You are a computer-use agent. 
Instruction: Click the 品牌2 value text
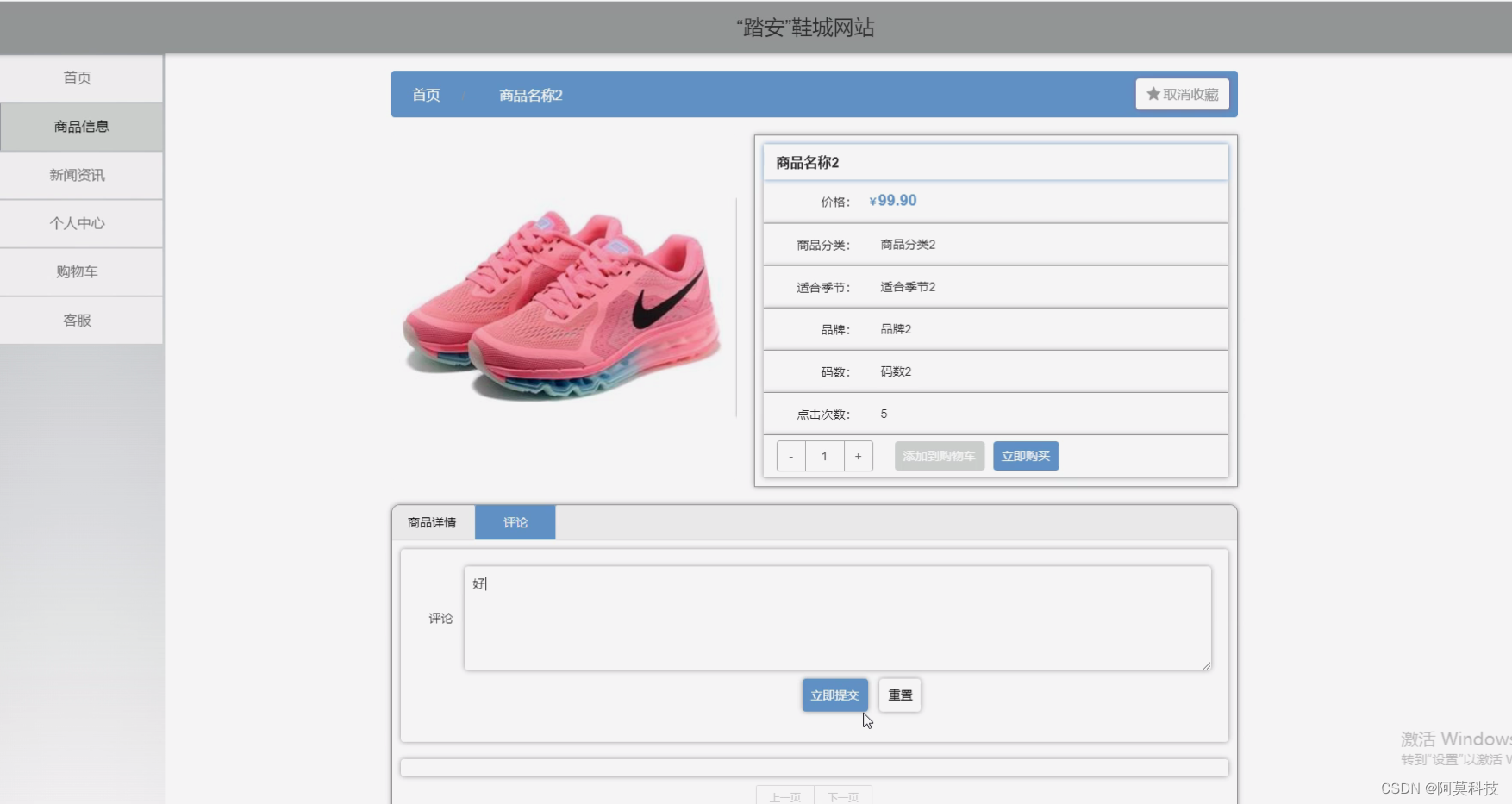click(x=896, y=329)
